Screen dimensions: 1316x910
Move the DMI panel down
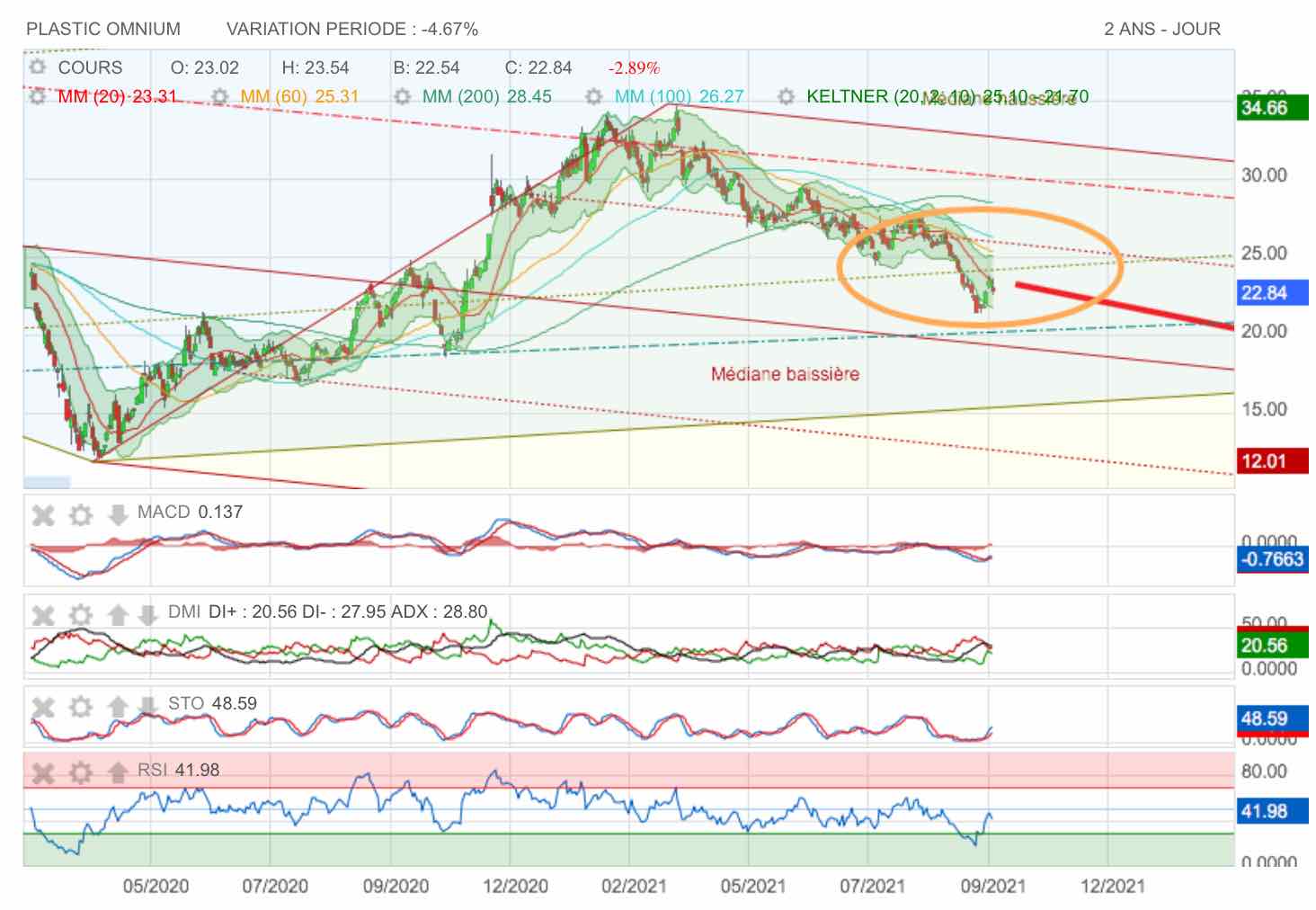tap(147, 615)
